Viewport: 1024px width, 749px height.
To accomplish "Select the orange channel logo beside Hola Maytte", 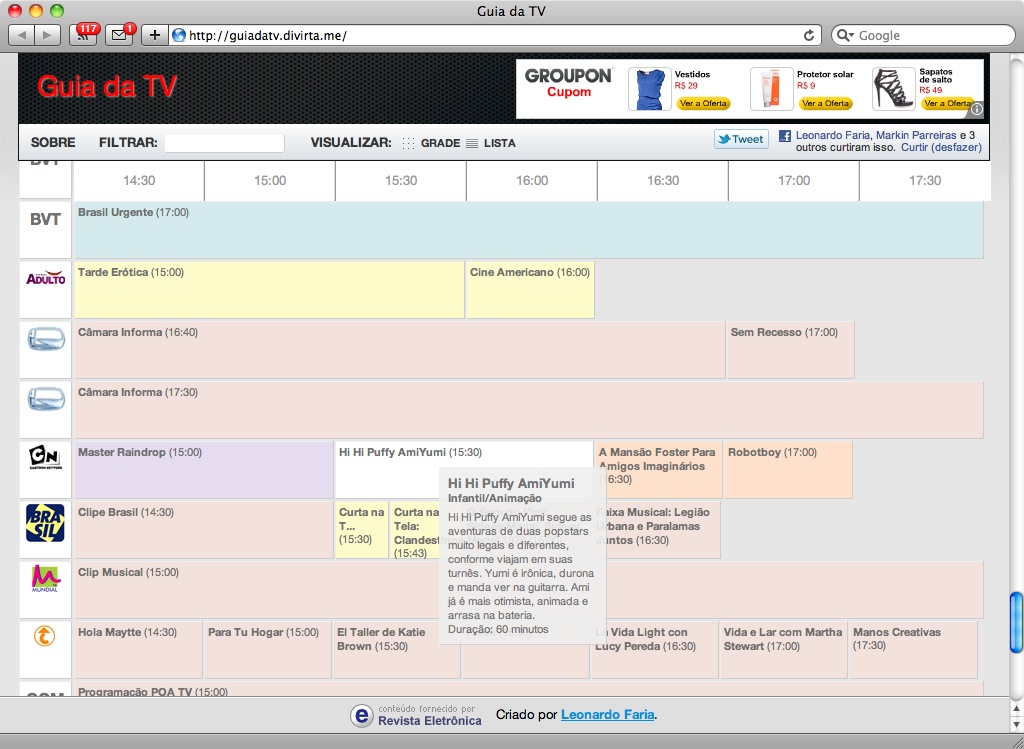I will 44,635.
